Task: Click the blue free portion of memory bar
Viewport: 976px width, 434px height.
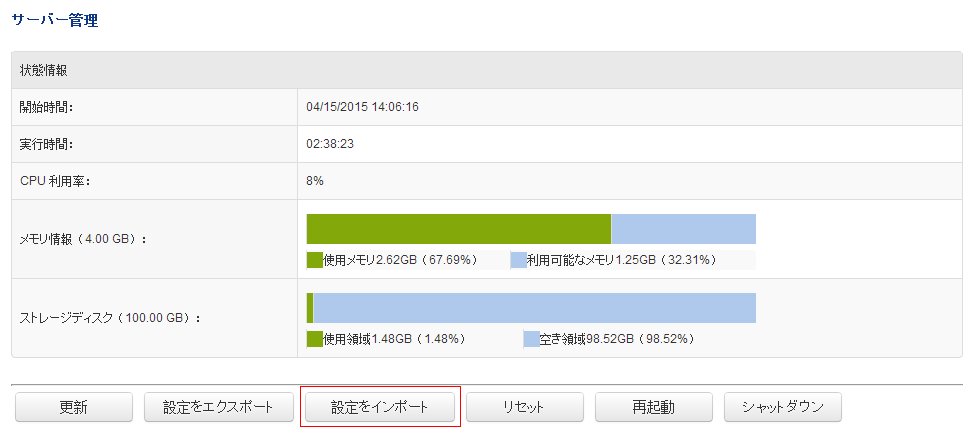Action: tap(683, 229)
